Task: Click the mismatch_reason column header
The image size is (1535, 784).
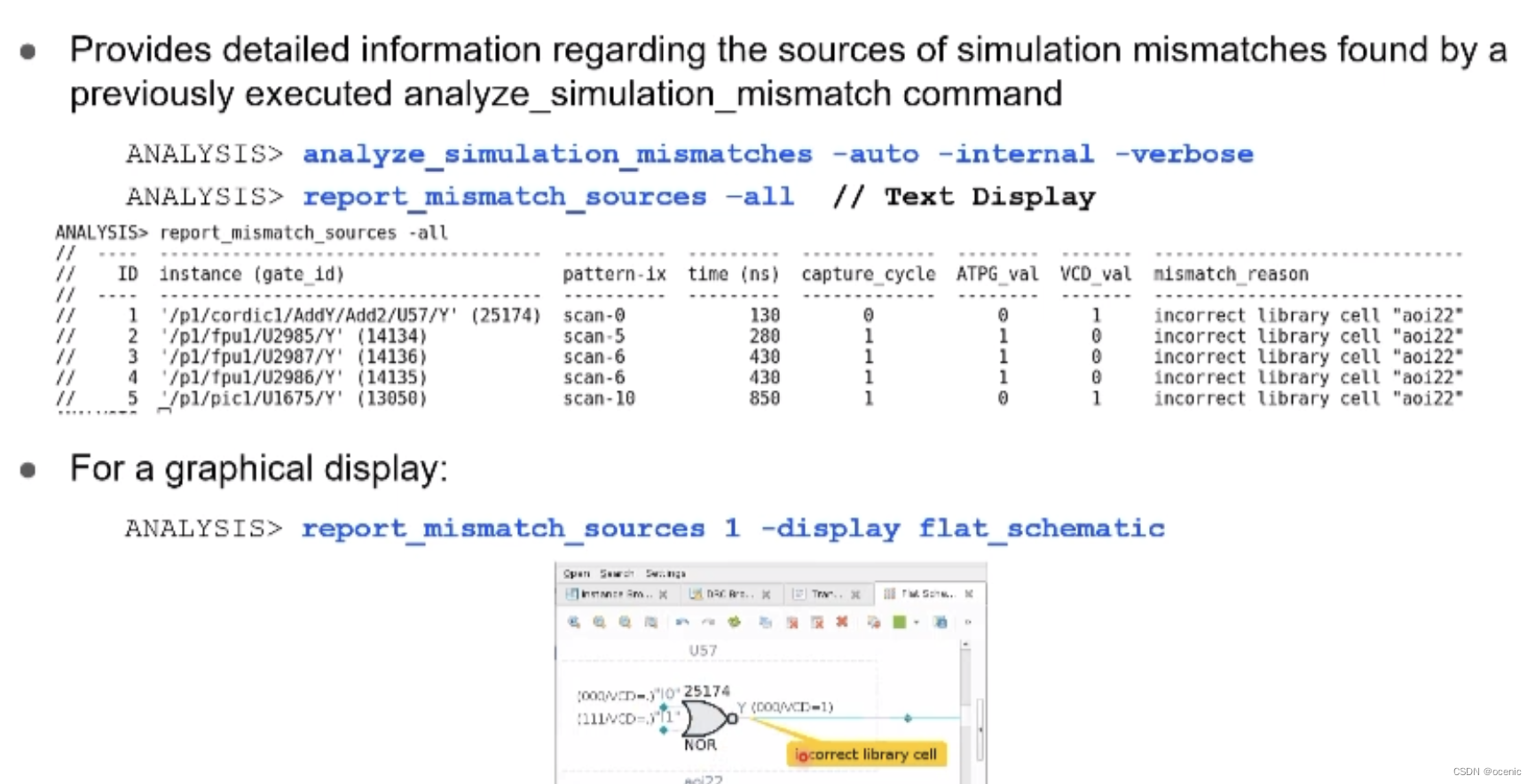Action: tap(1231, 274)
